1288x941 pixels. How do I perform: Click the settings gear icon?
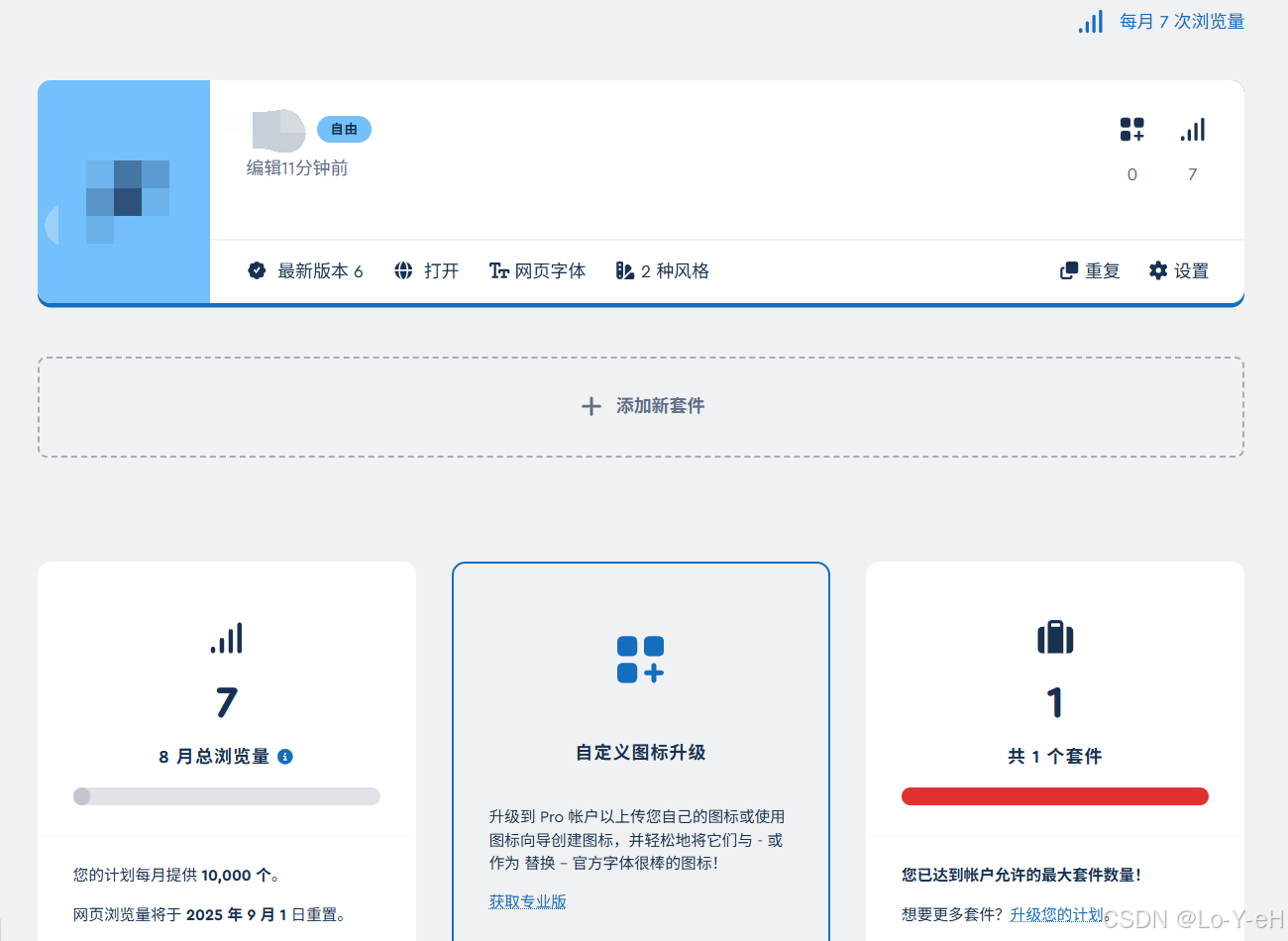[1158, 270]
